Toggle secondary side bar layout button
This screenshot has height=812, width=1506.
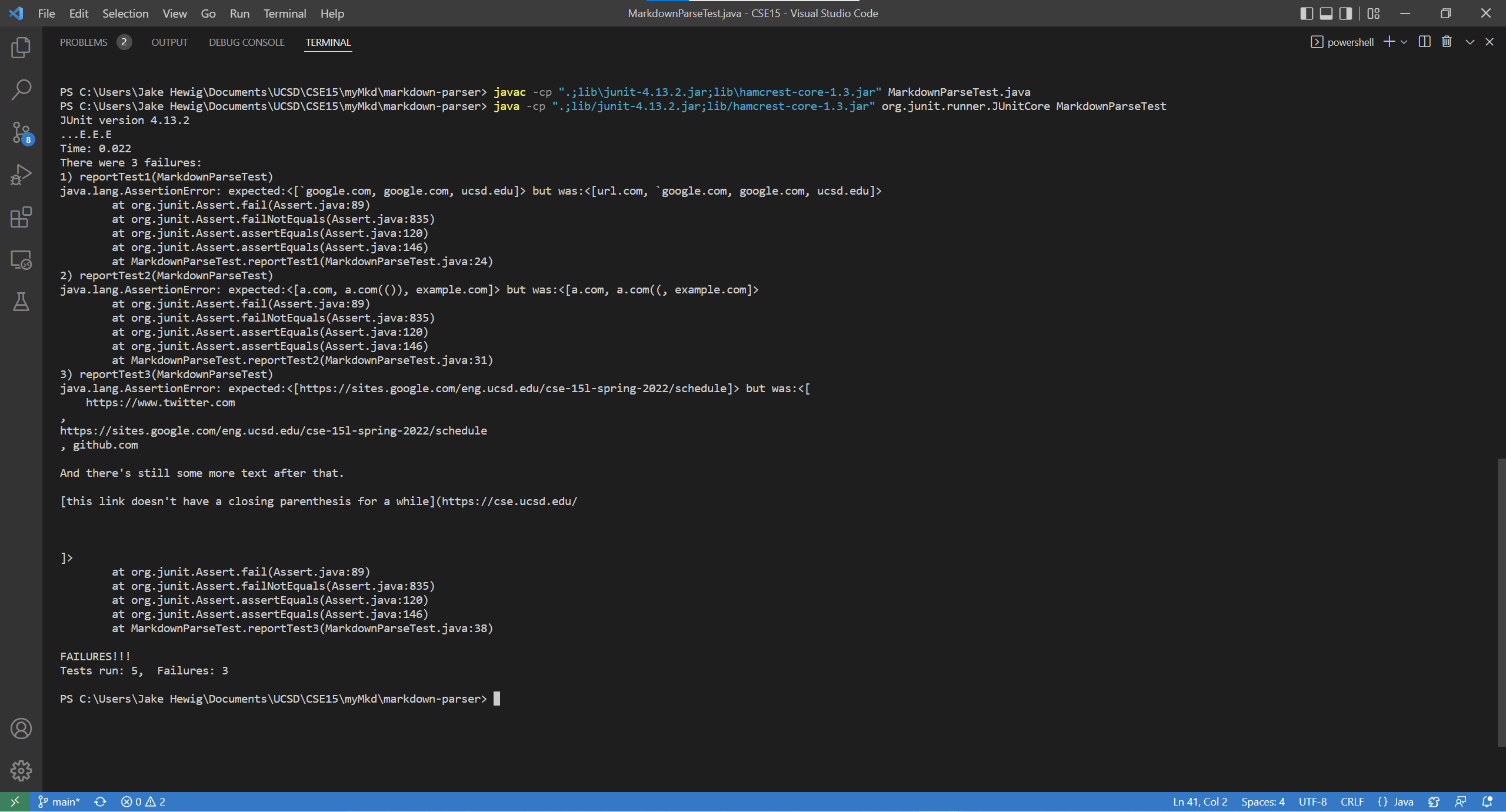coord(1345,14)
